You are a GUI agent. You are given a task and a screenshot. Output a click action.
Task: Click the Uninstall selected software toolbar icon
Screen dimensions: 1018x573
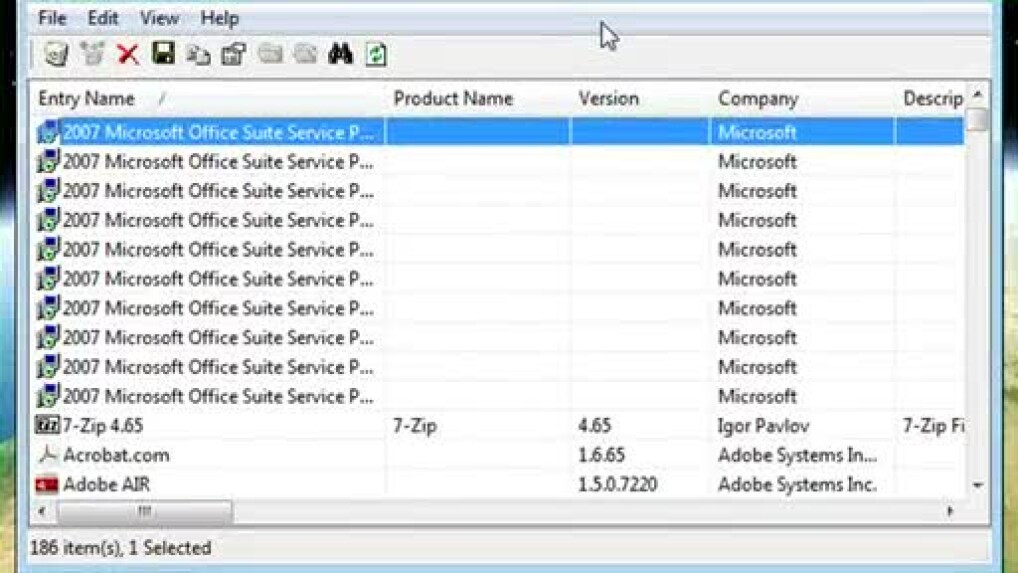[56, 54]
